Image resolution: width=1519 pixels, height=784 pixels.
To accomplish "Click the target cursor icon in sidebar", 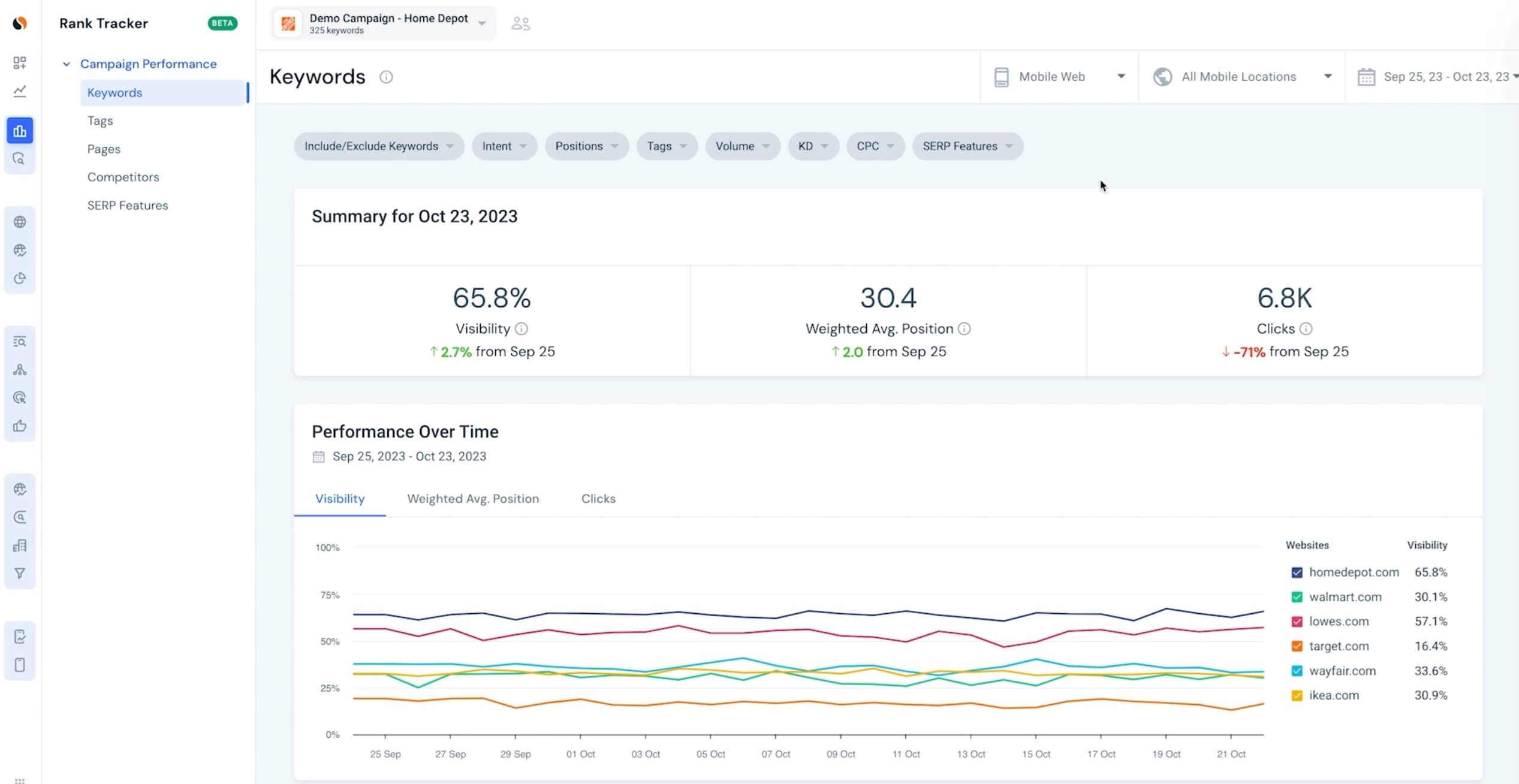I will coord(20,397).
